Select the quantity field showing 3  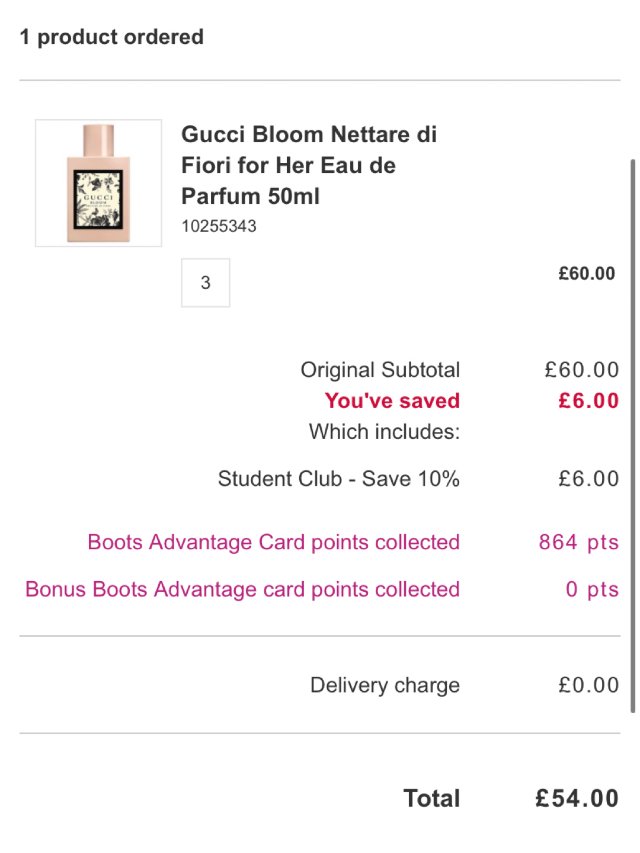click(205, 282)
